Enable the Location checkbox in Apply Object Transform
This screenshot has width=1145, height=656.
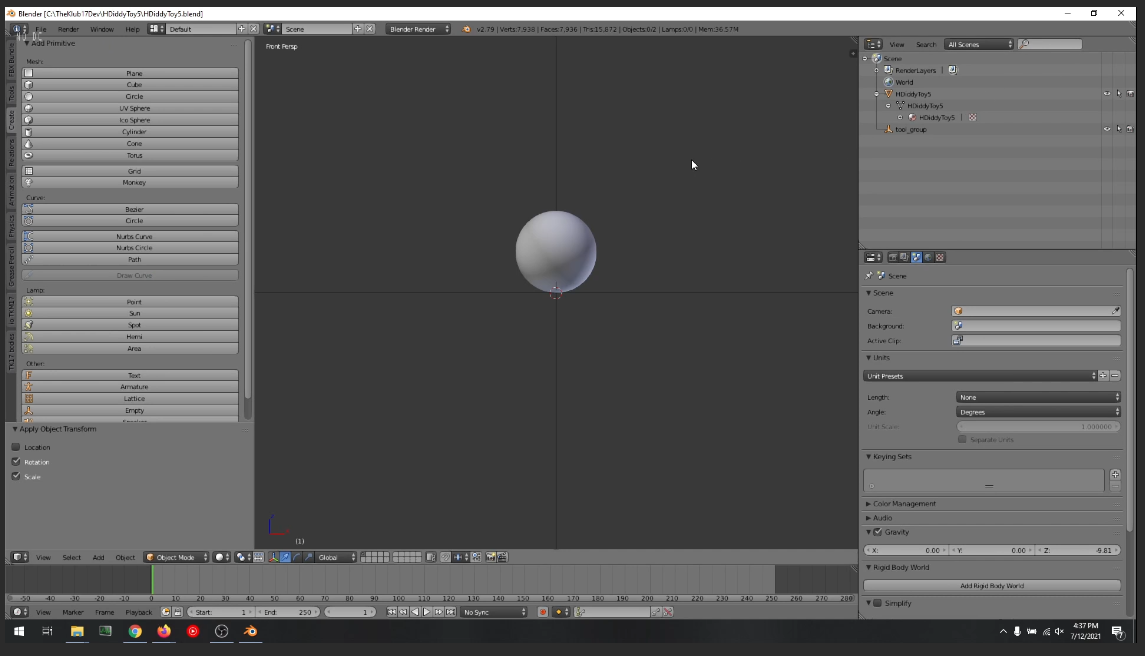click(16, 447)
